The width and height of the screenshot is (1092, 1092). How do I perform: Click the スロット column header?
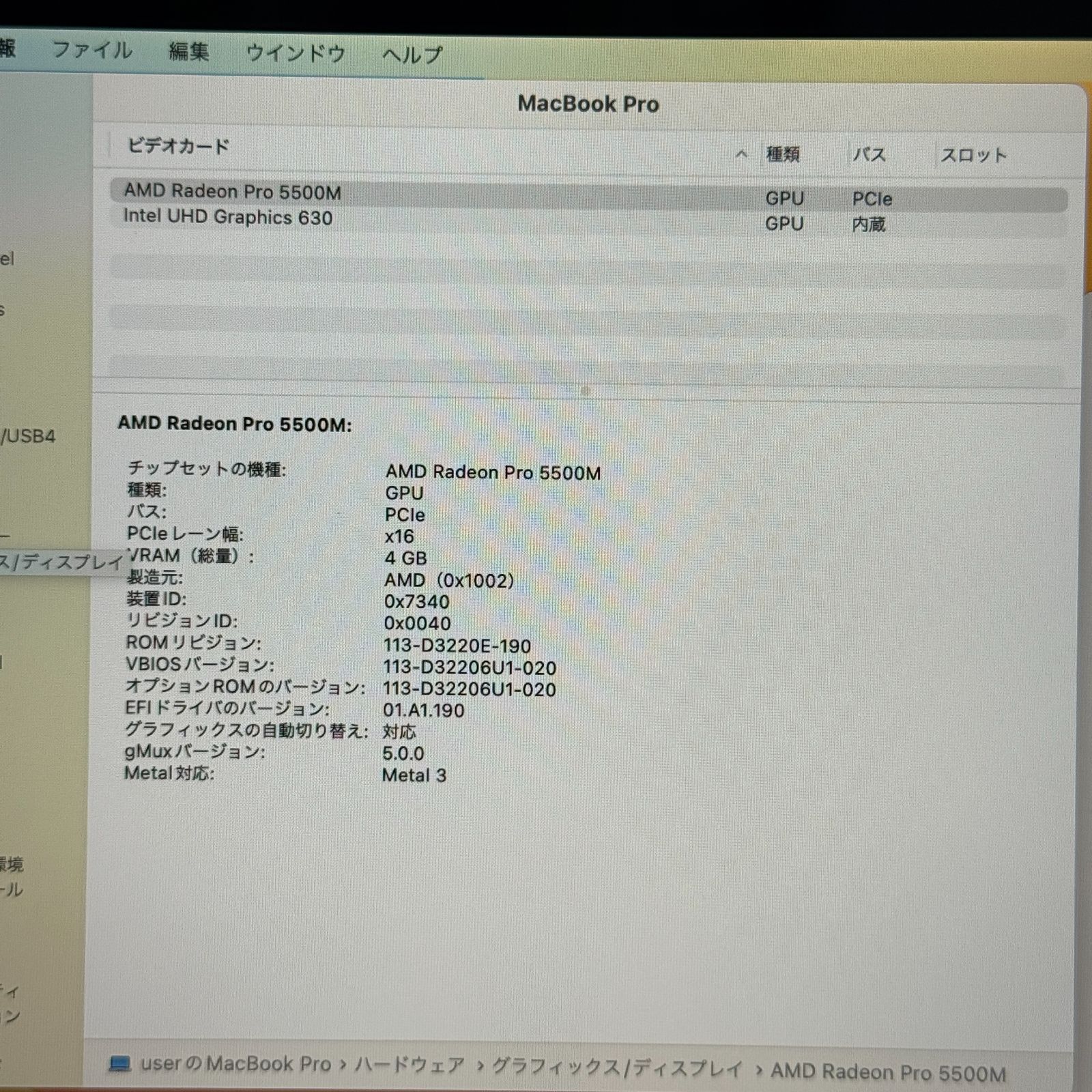(x=974, y=156)
